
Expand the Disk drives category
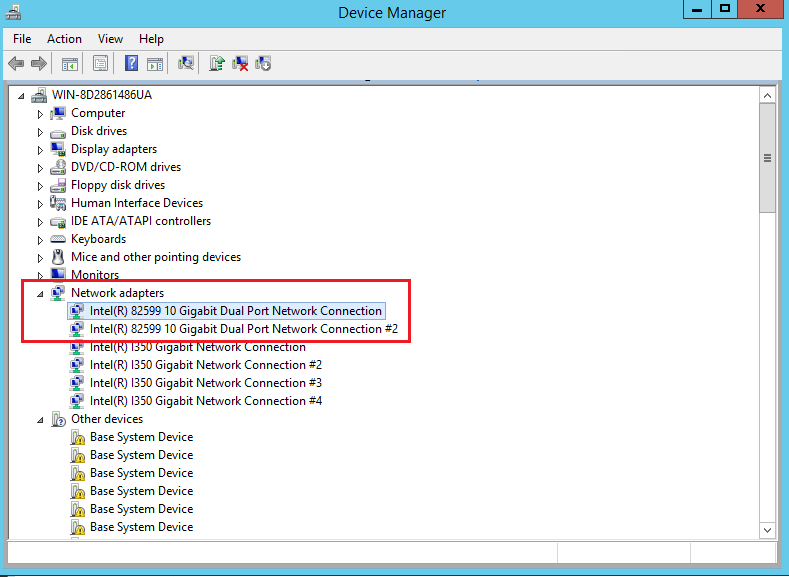(x=40, y=132)
